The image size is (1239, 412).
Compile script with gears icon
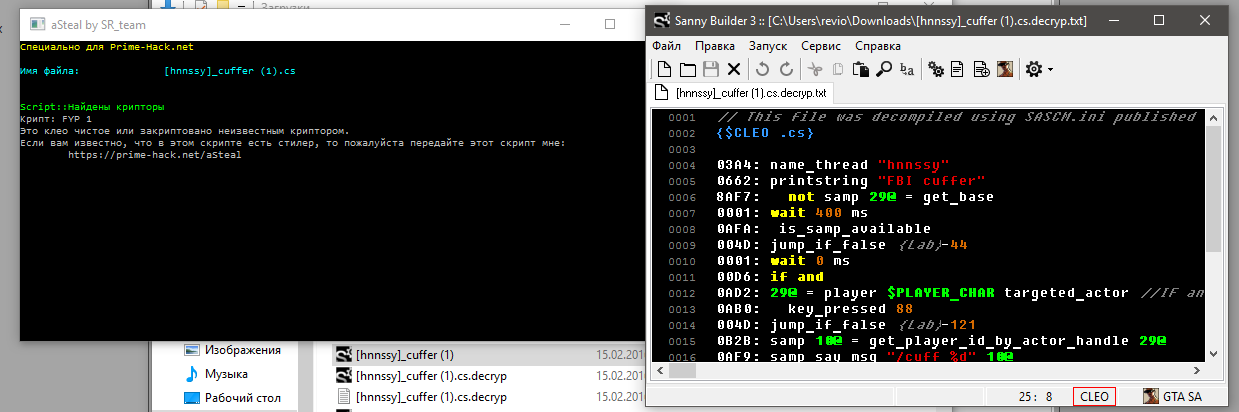click(x=936, y=69)
